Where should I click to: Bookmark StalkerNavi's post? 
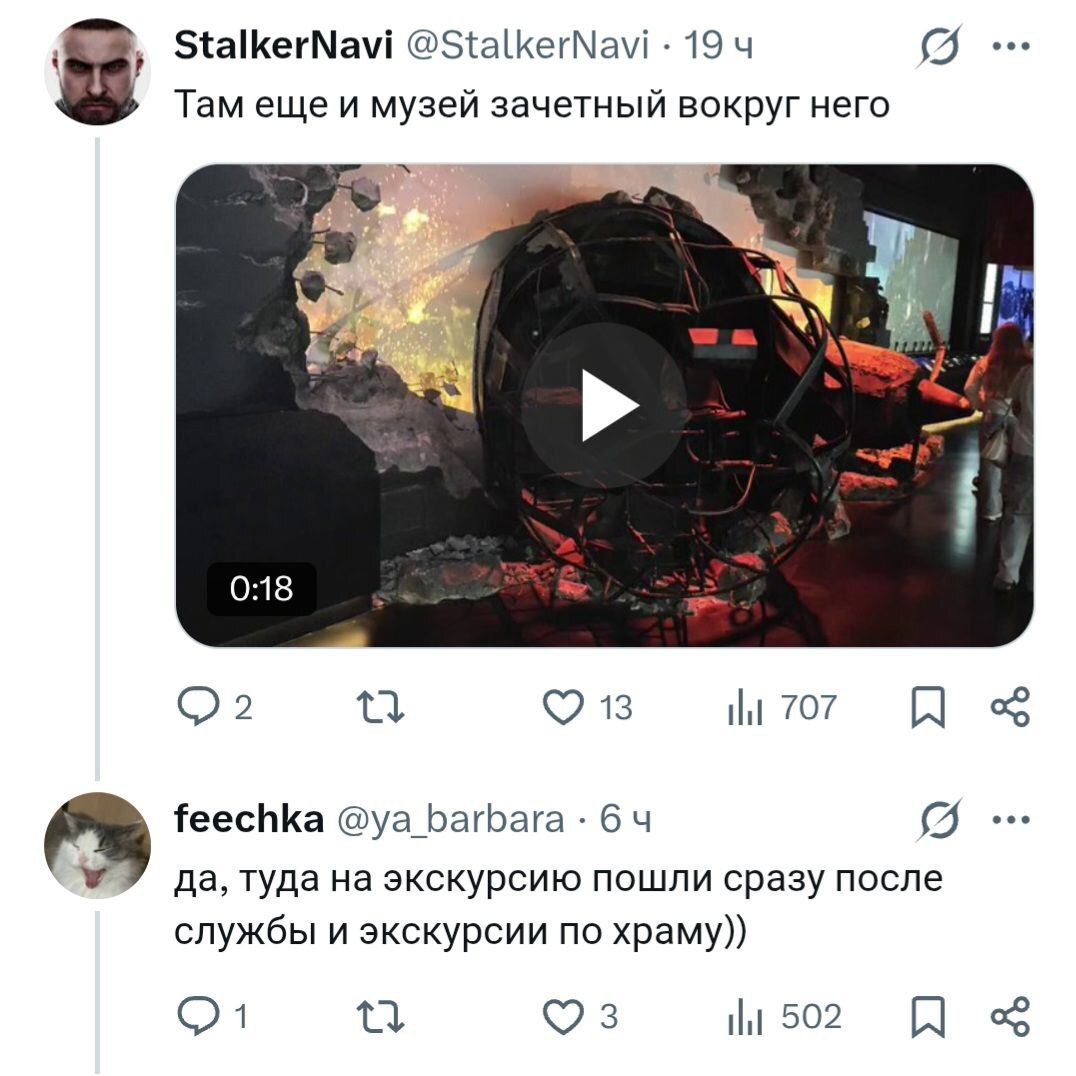click(x=928, y=707)
